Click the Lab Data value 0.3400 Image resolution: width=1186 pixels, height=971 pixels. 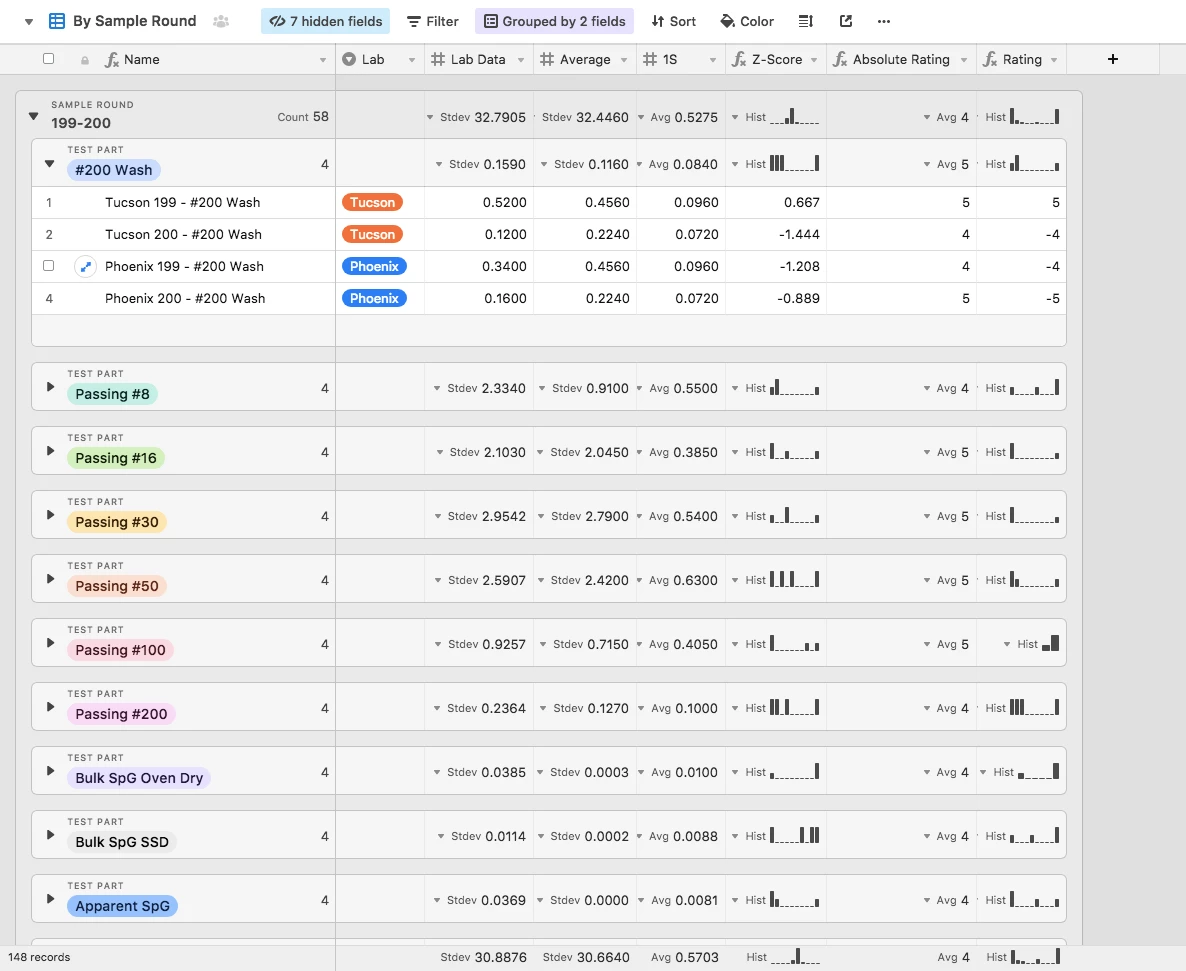[505, 266]
